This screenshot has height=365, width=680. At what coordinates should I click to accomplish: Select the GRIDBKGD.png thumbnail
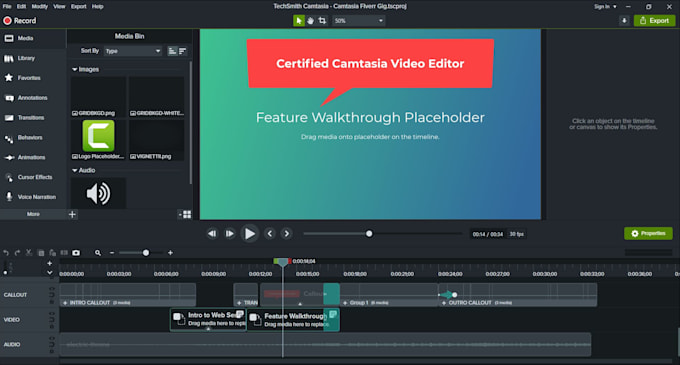point(98,96)
